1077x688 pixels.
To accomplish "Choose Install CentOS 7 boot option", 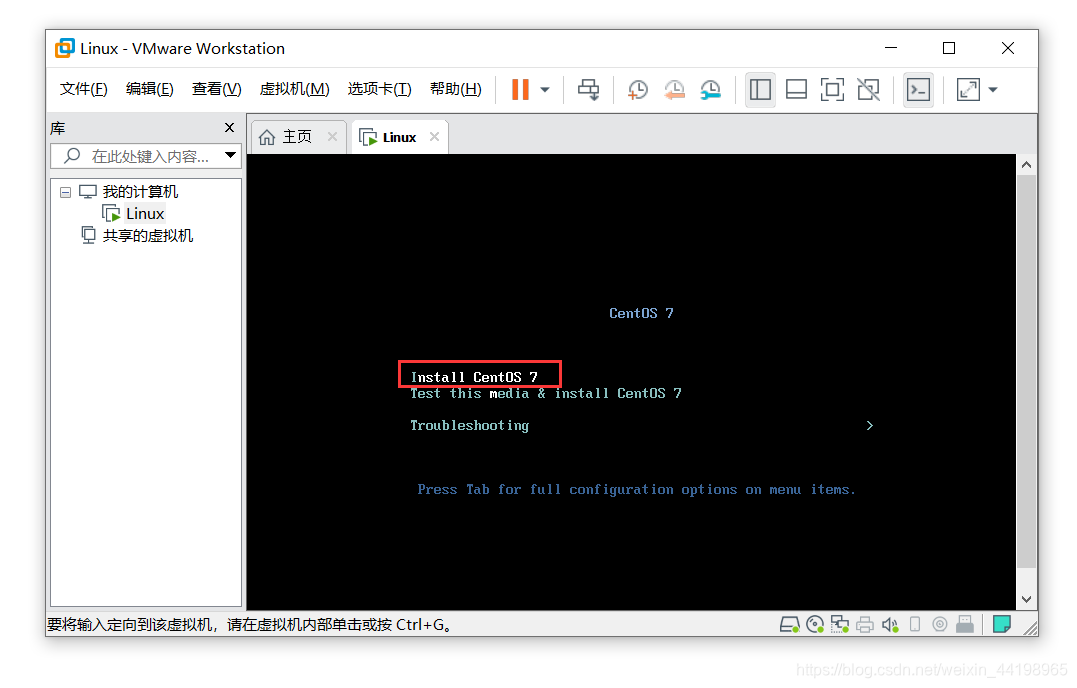I will 474,377.
